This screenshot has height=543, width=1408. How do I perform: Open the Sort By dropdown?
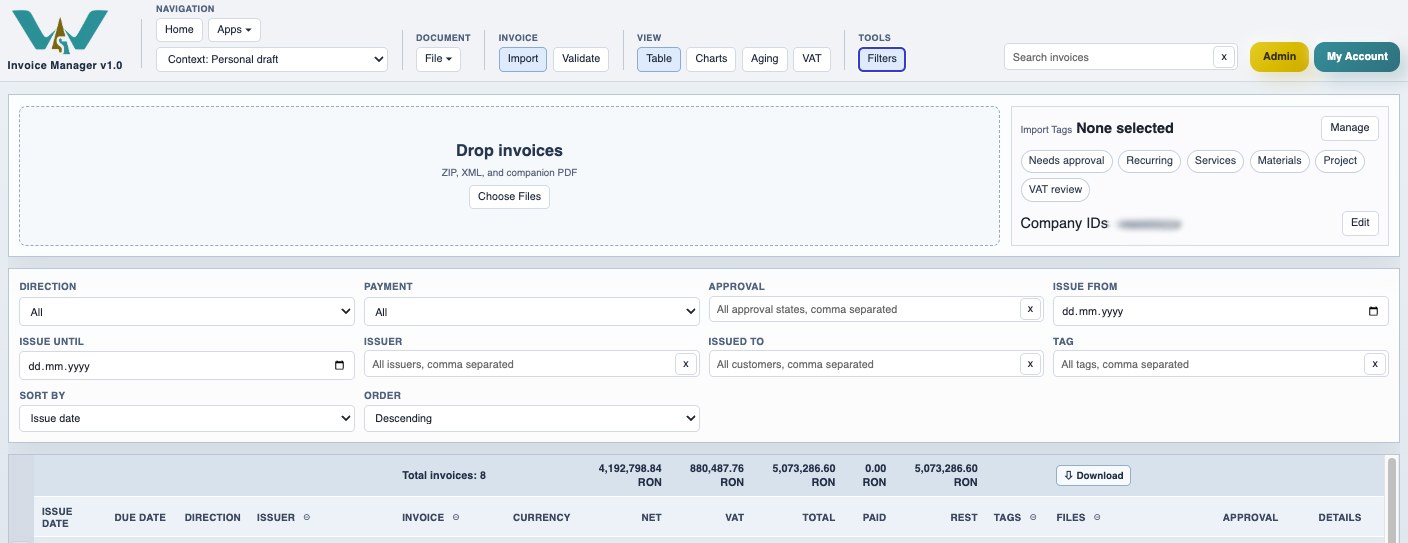click(187, 418)
